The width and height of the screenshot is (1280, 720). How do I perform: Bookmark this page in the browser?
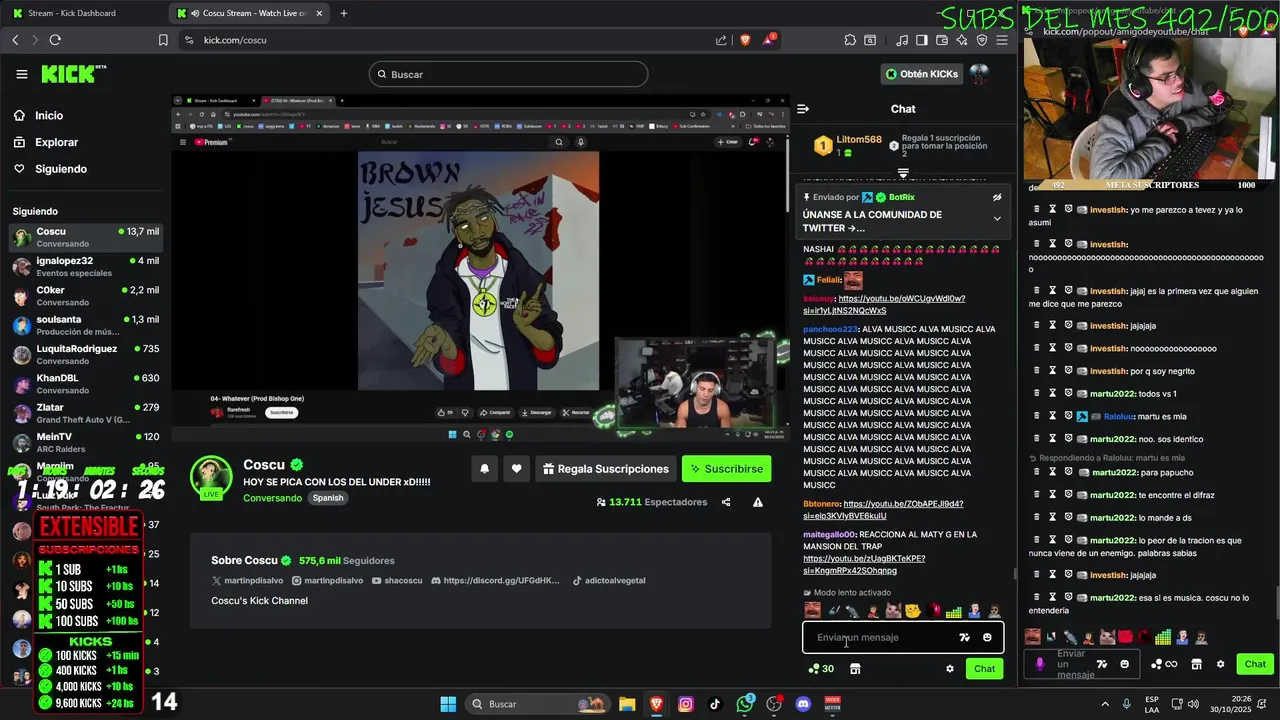[163, 40]
